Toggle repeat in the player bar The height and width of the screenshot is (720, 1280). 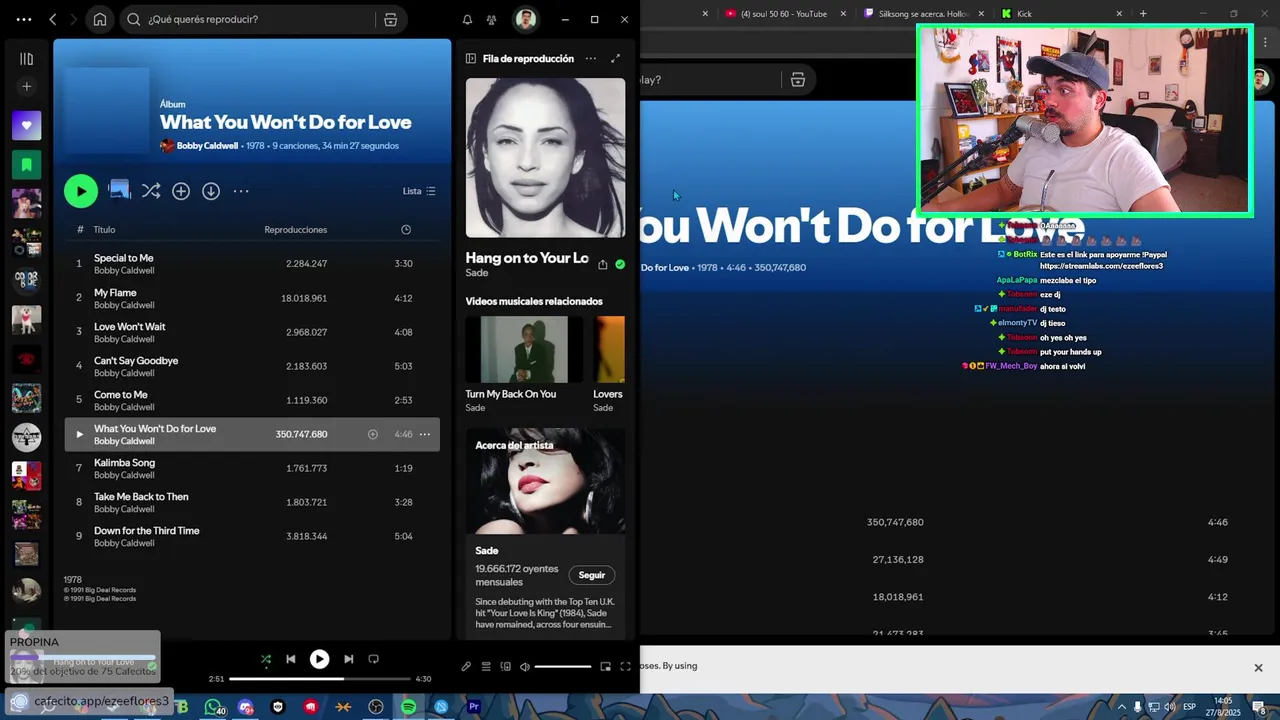(374, 659)
